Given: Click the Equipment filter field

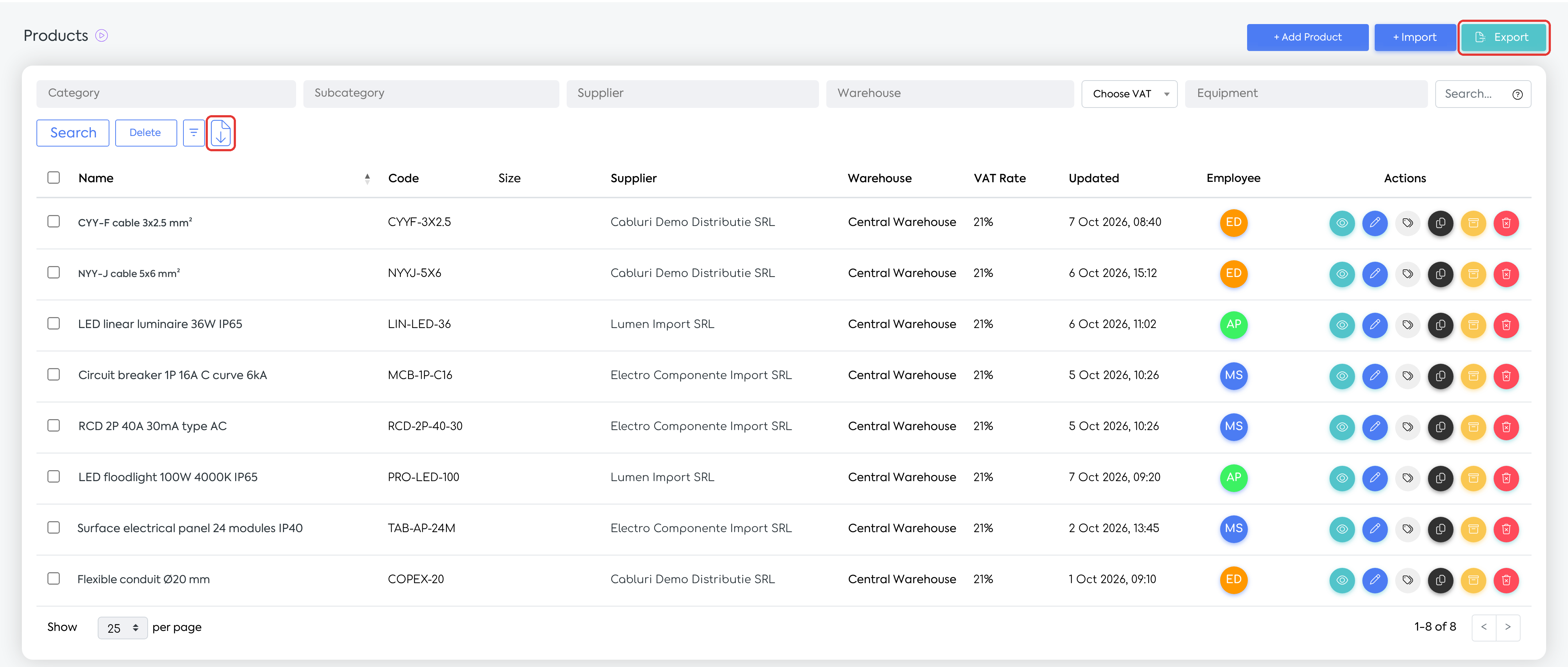Looking at the screenshot, I should coord(1306,94).
